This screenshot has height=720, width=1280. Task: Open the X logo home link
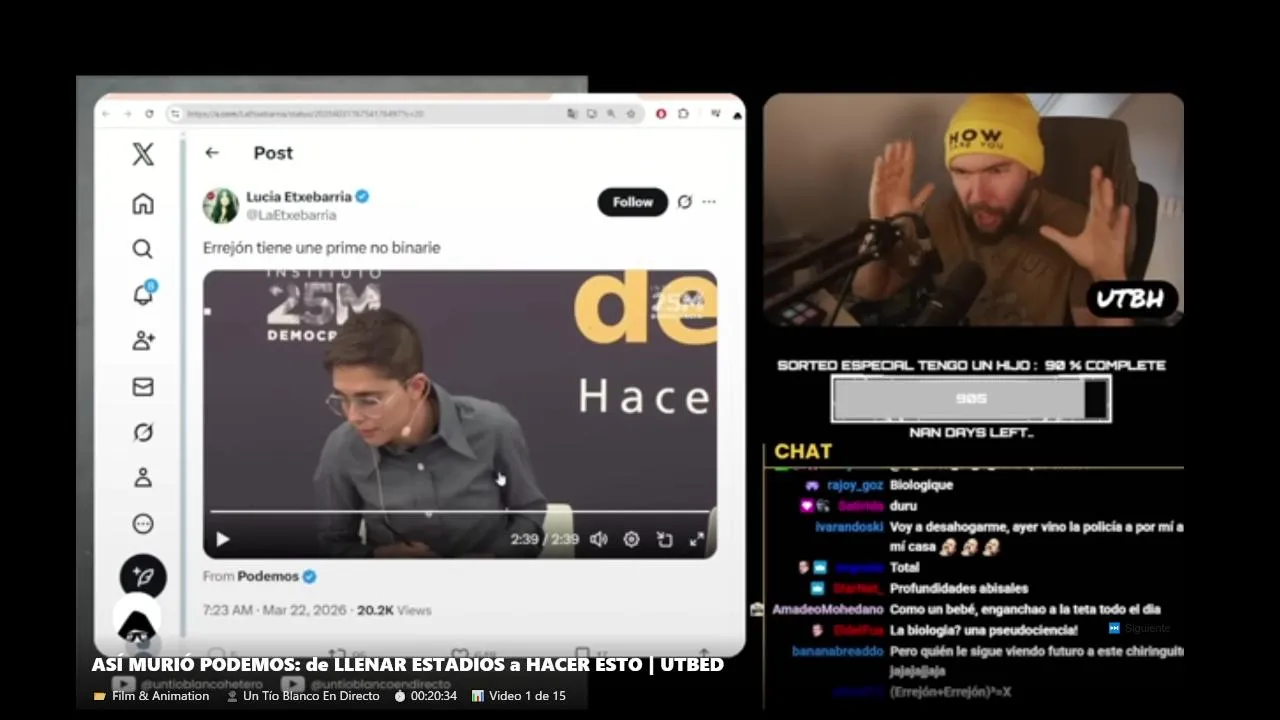[x=143, y=154]
